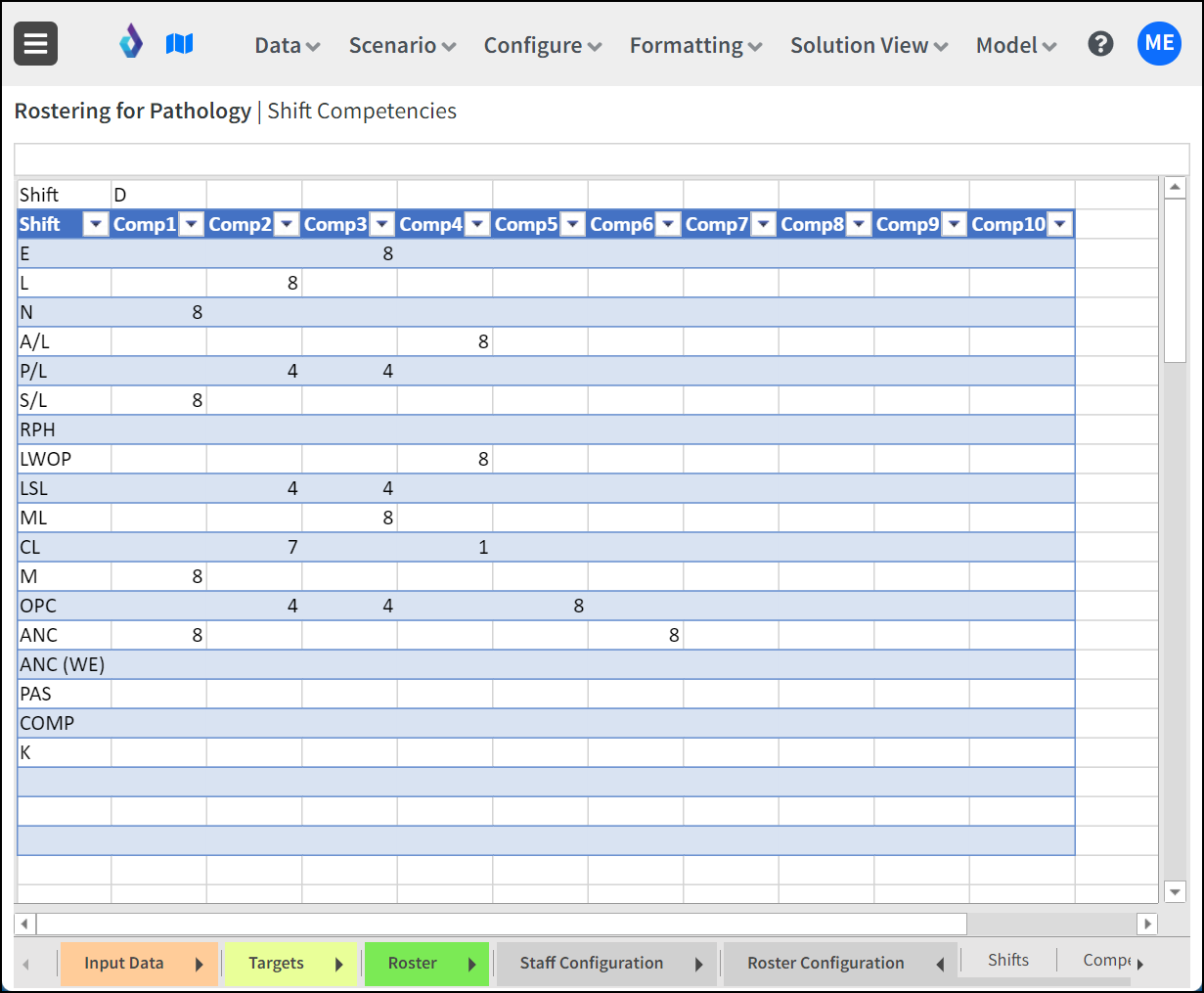Open the Comp7 column filter dropdown
This screenshot has height=993, width=1204.
(764, 224)
